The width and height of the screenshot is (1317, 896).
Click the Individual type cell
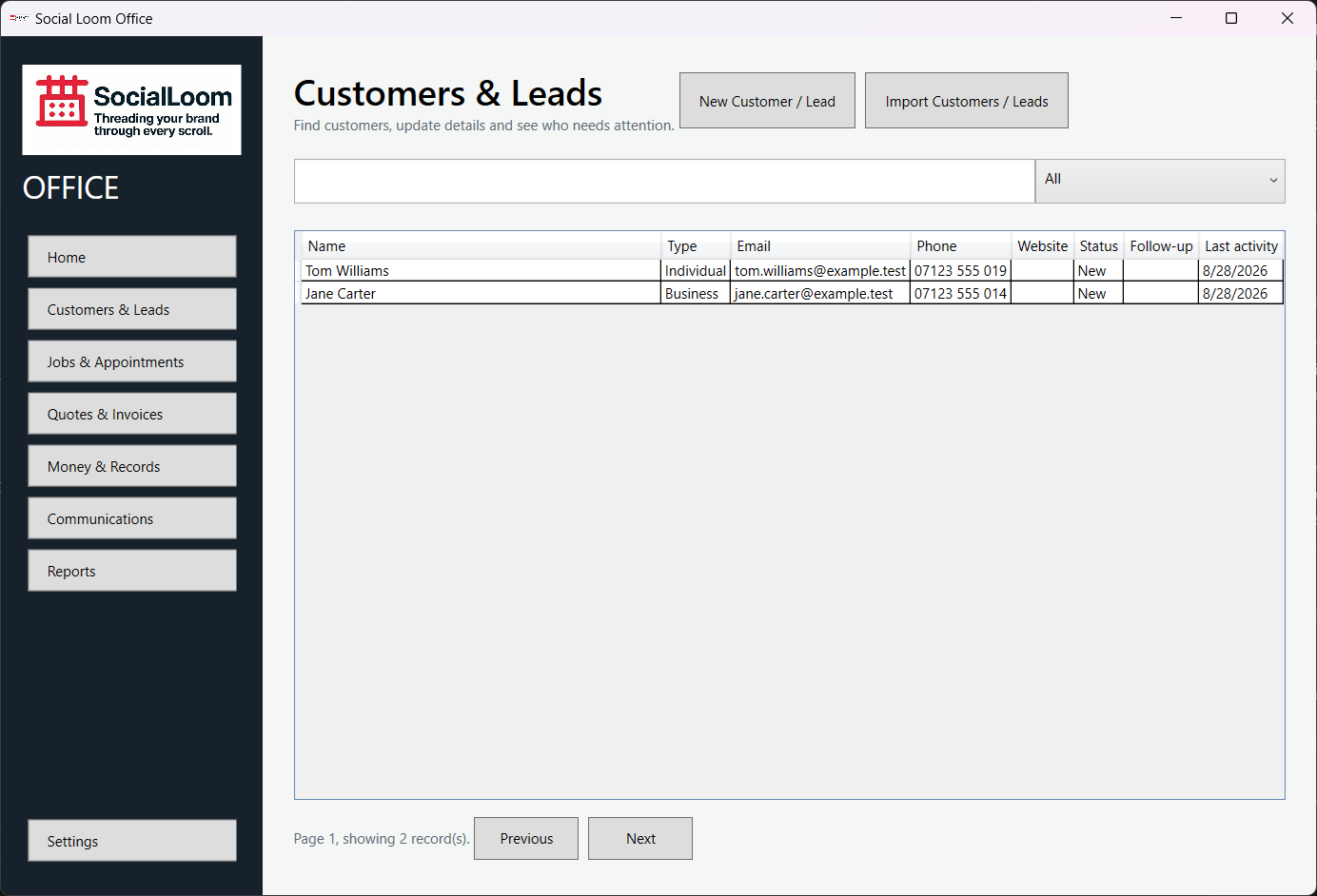tap(696, 271)
